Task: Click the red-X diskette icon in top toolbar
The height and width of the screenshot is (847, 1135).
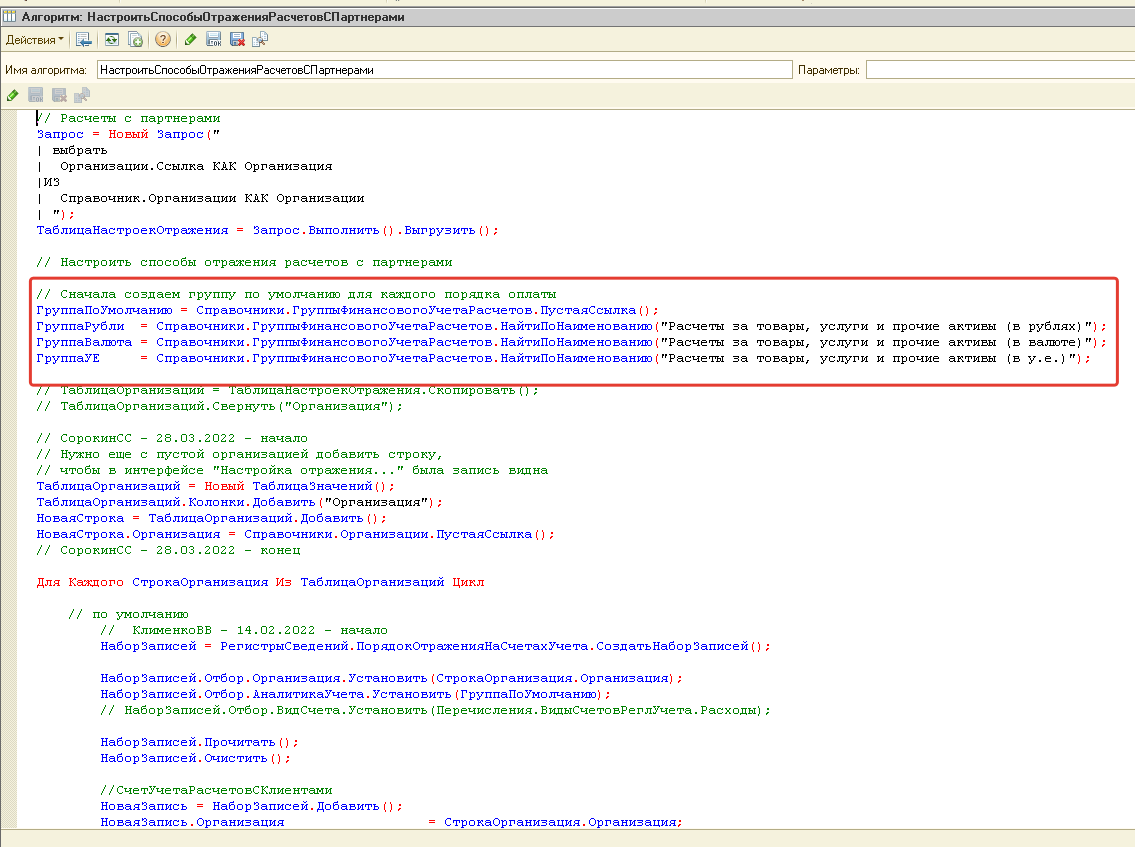Action: point(238,39)
